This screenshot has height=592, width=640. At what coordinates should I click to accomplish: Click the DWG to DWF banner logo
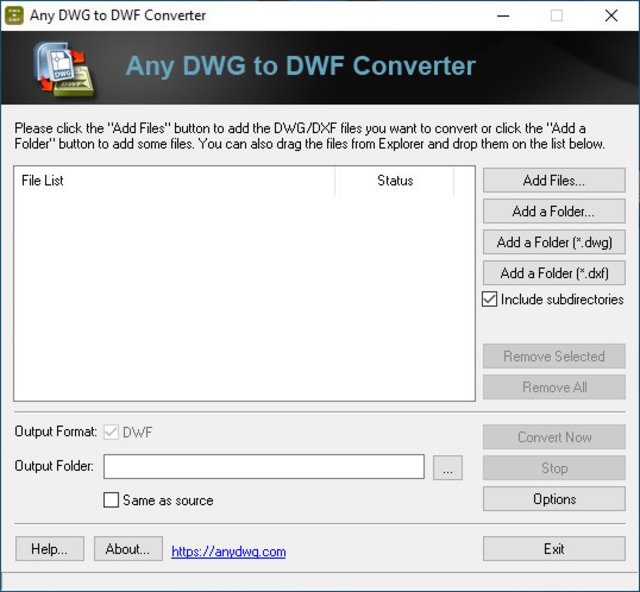64,69
